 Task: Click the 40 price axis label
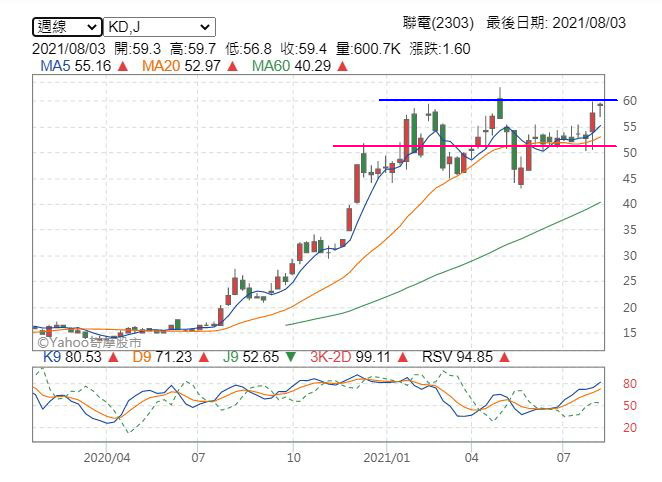pos(629,204)
